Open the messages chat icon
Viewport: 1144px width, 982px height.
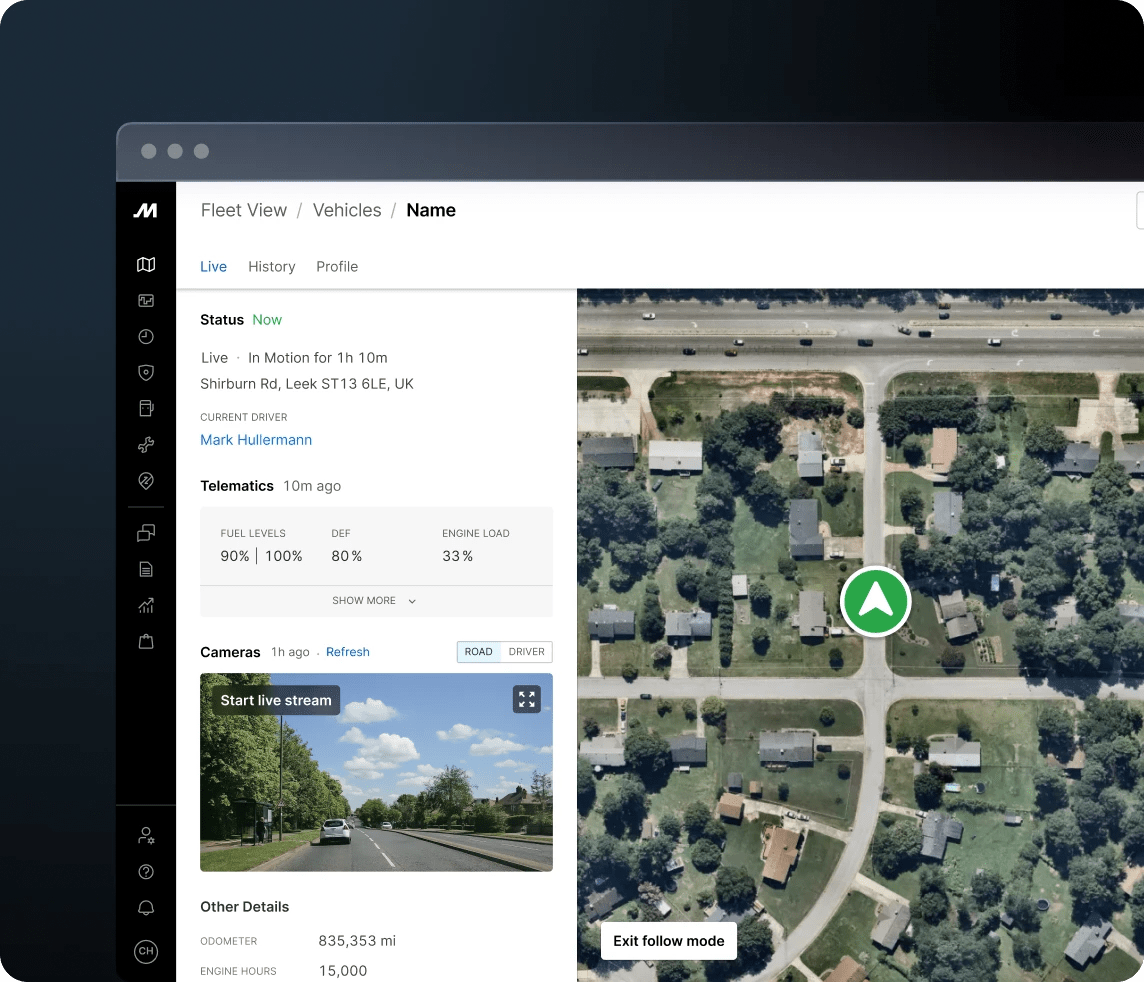click(x=146, y=532)
